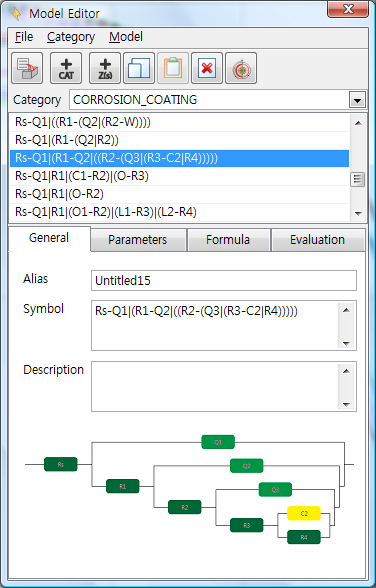Screen dimensions: 376x588
Task: Click Description box scroll down arrow
Action: [x=346, y=404]
